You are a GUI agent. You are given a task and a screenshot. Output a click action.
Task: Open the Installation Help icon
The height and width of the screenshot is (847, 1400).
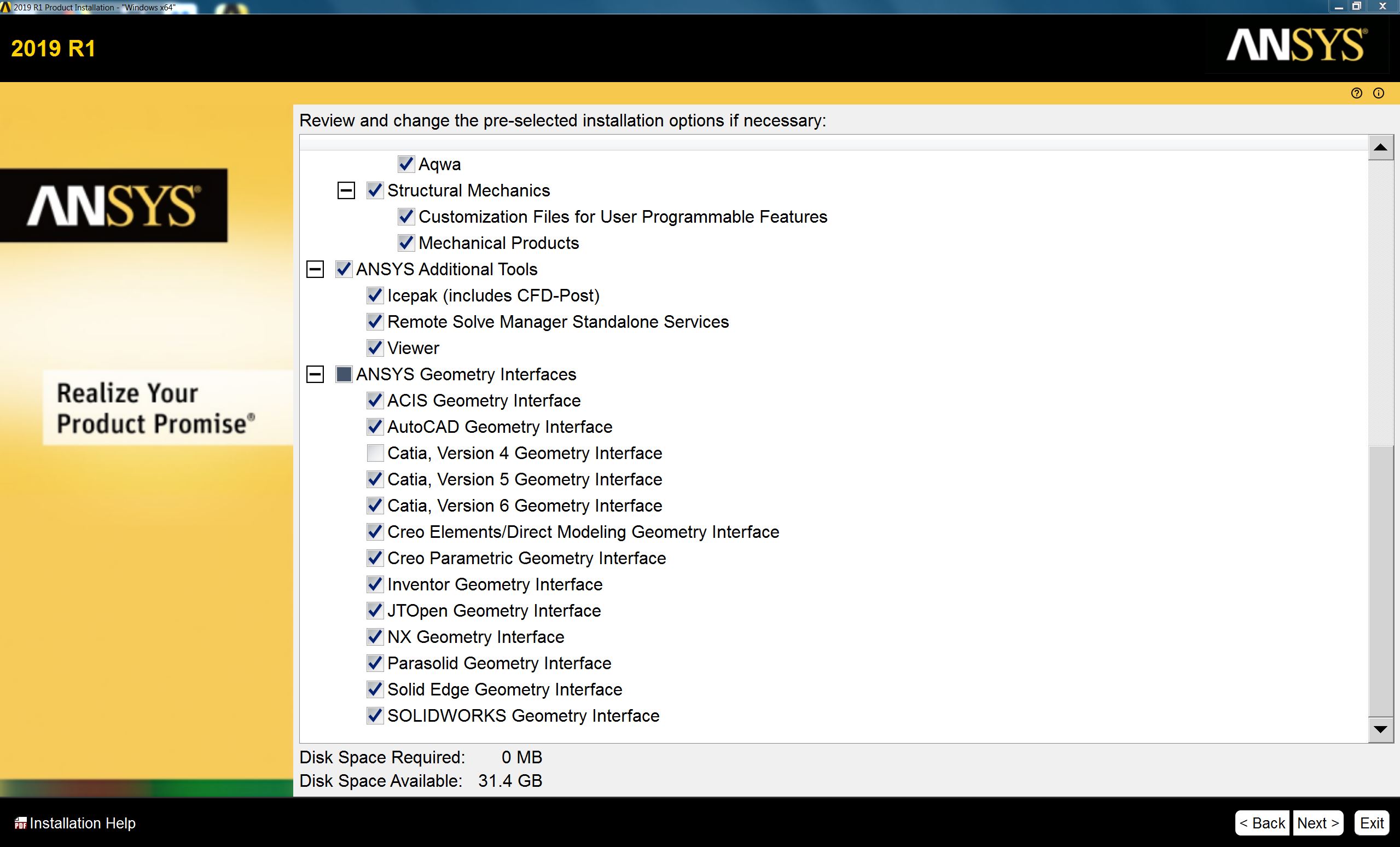[20, 823]
